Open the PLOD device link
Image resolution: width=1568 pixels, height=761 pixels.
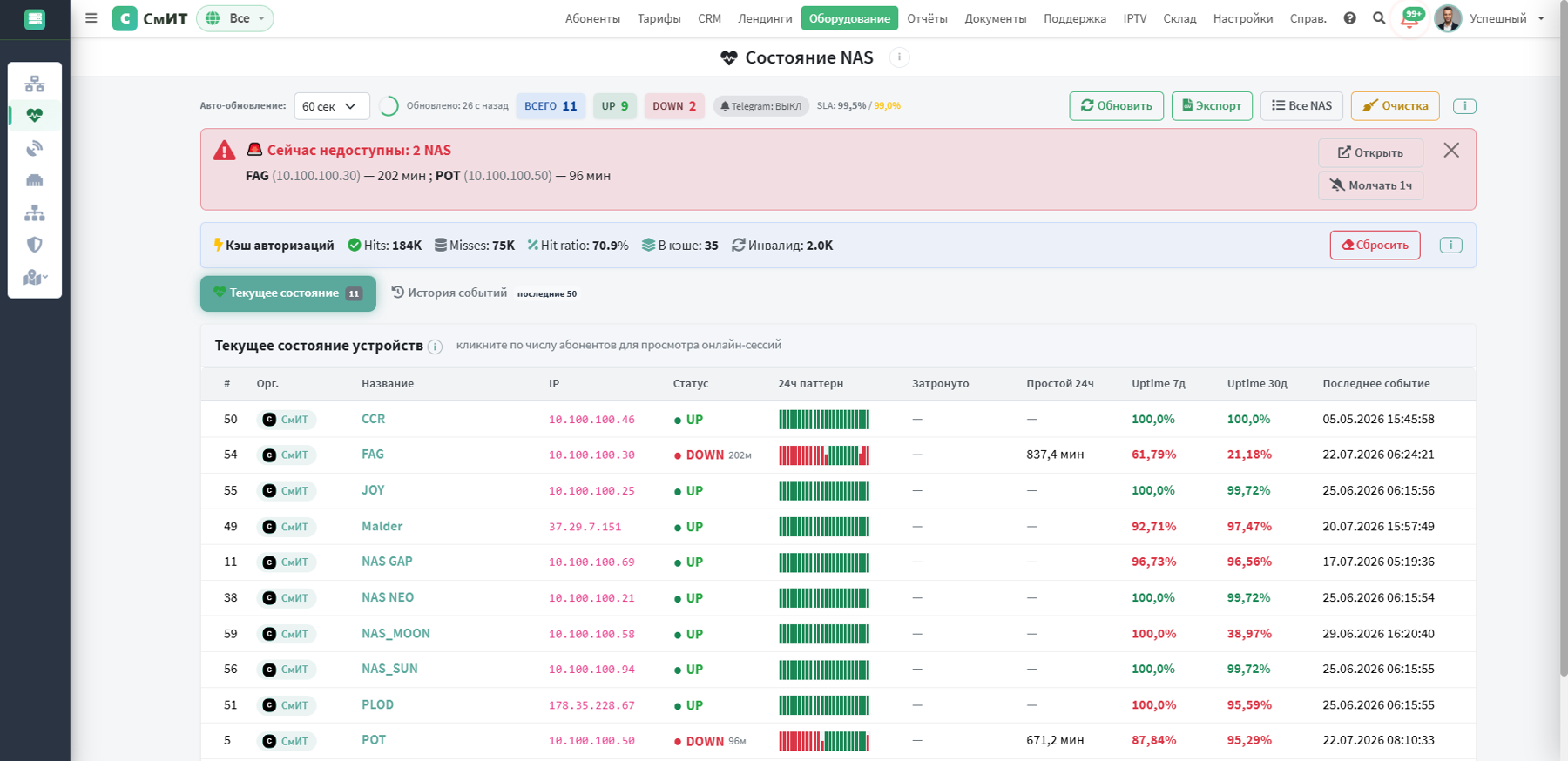[x=377, y=705]
